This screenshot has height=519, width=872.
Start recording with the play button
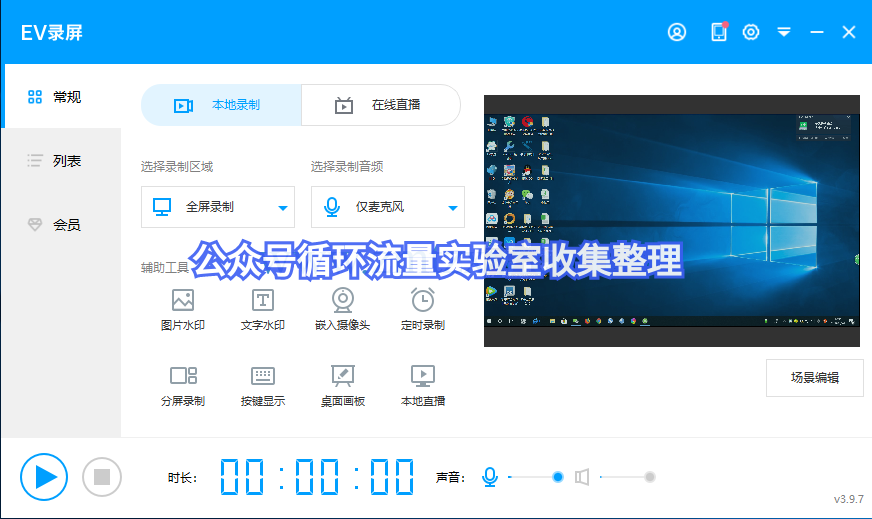[x=44, y=477]
